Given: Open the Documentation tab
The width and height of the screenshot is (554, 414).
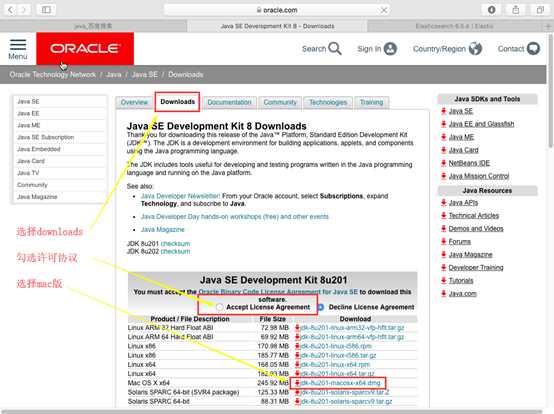Looking at the screenshot, I should (229, 102).
